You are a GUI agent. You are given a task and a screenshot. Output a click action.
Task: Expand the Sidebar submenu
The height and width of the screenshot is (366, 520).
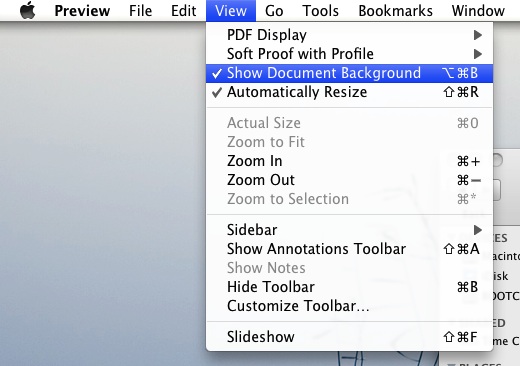(x=349, y=230)
